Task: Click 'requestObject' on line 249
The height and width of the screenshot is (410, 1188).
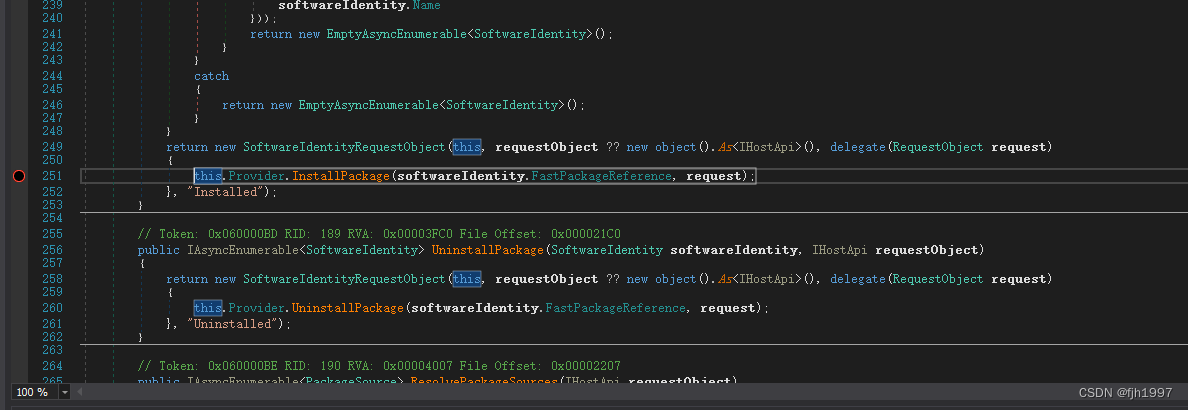Action: 546,147
